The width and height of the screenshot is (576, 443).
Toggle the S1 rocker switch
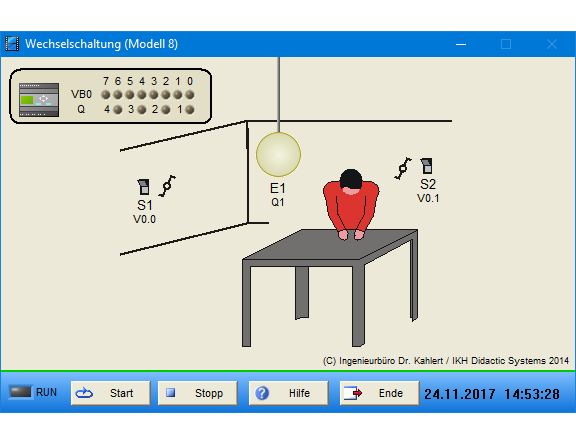coord(143,187)
